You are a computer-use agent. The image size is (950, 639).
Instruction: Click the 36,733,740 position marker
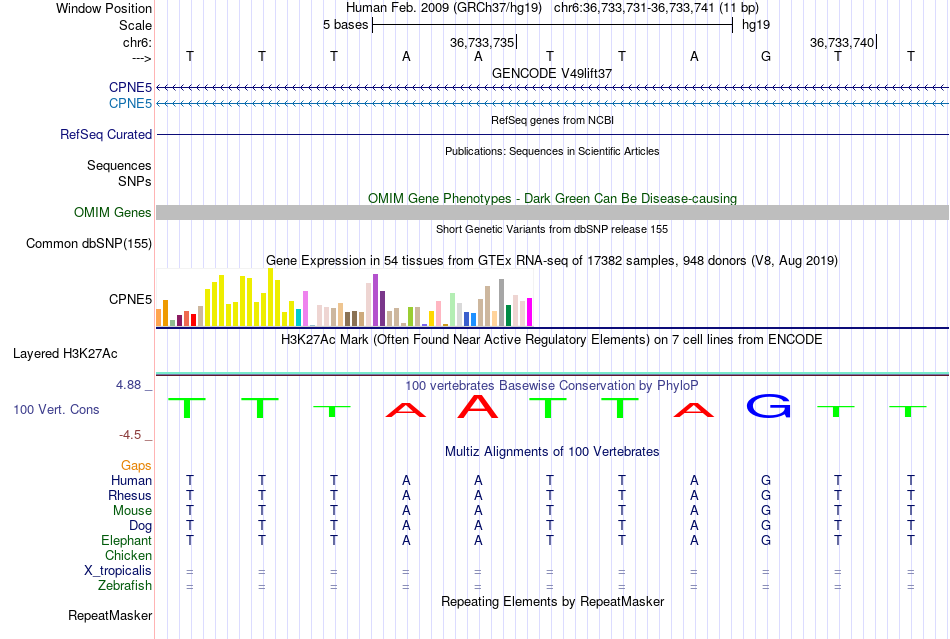[x=842, y=42]
